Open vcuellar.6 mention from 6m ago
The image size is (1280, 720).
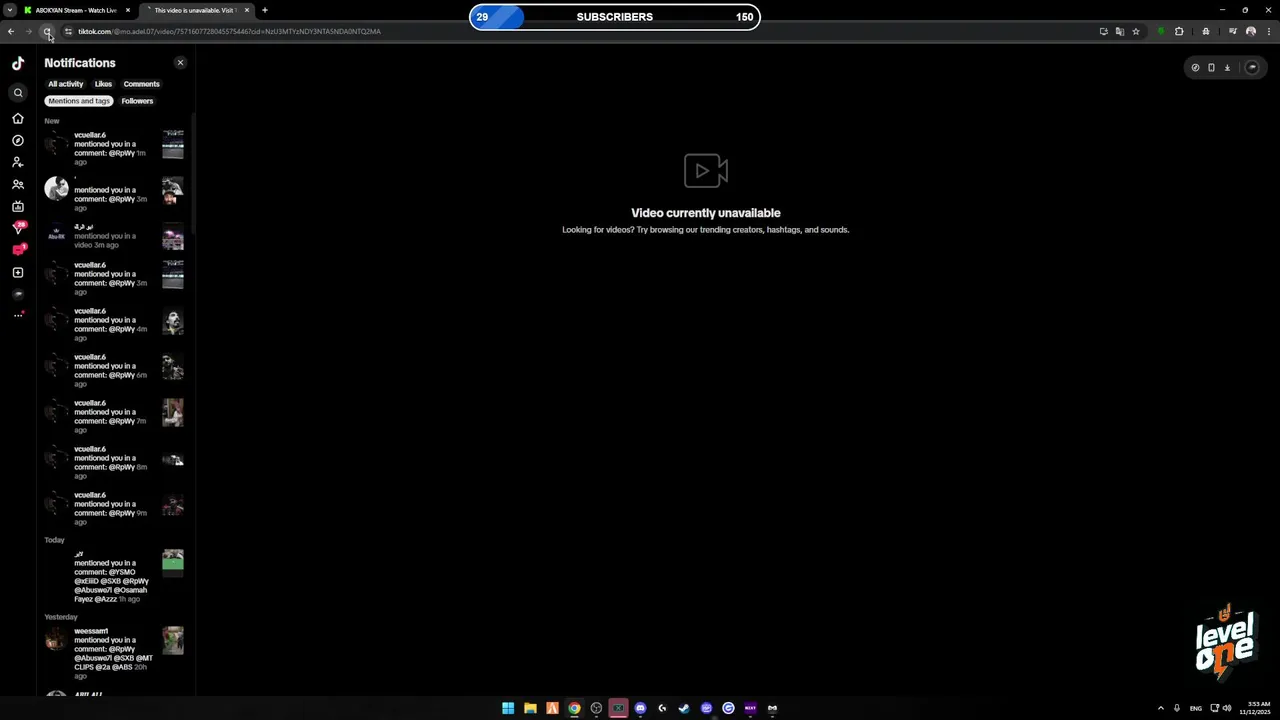click(114, 370)
